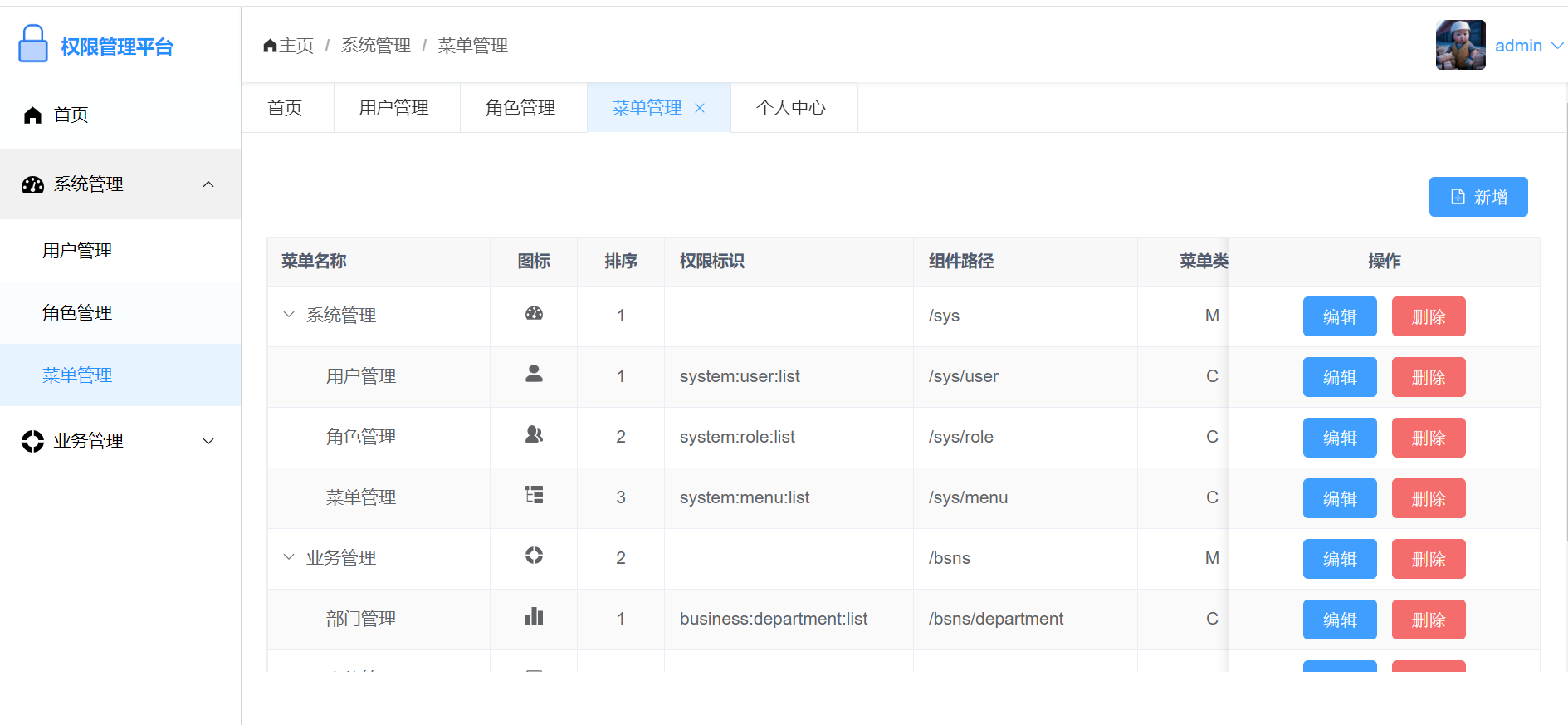Close the 菜单管理 tab
This screenshot has height=725, width=1568.
700,108
